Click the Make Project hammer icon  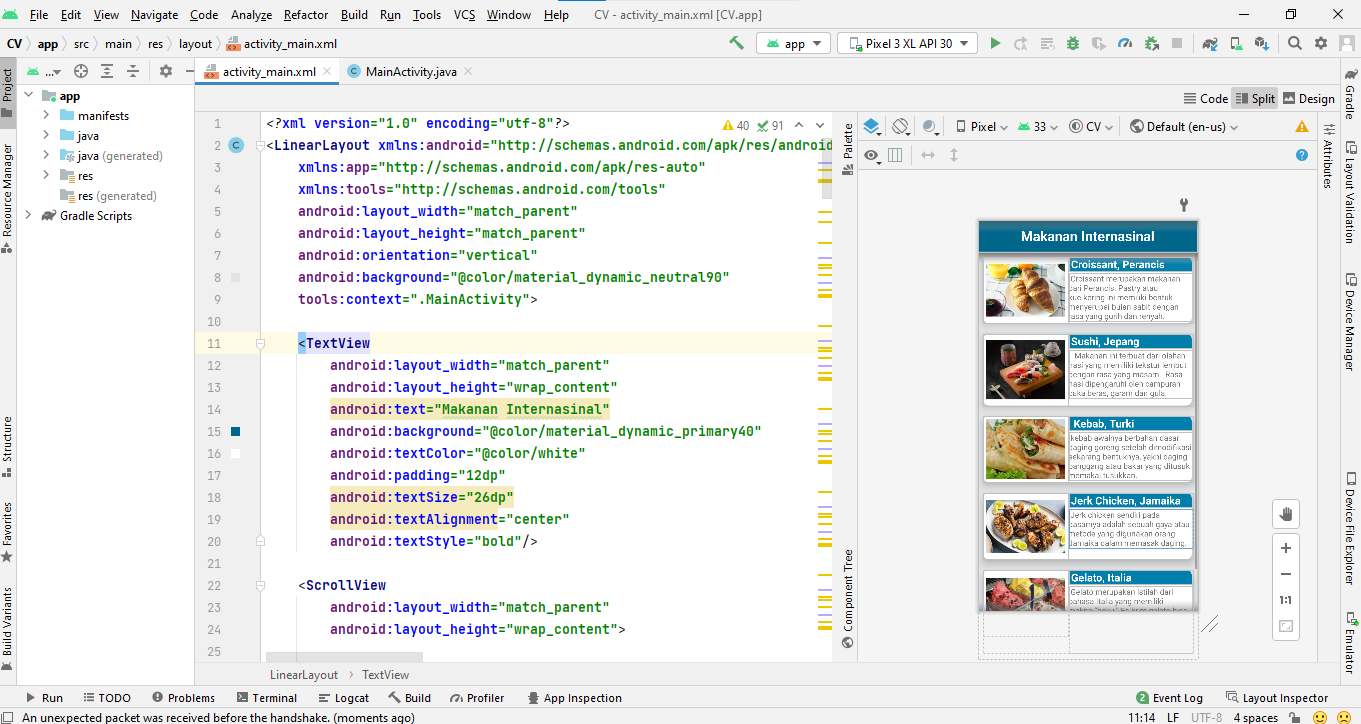pos(737,44)
